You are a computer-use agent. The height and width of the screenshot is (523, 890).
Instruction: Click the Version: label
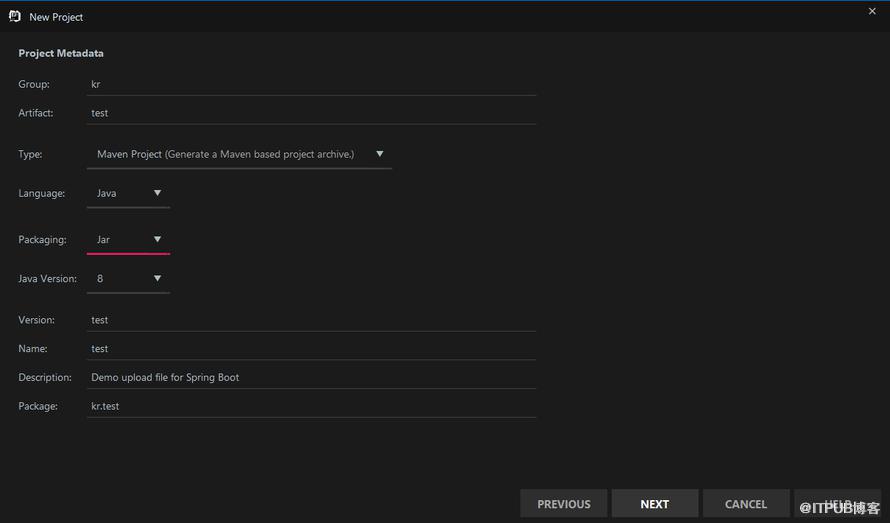point(36,320)
